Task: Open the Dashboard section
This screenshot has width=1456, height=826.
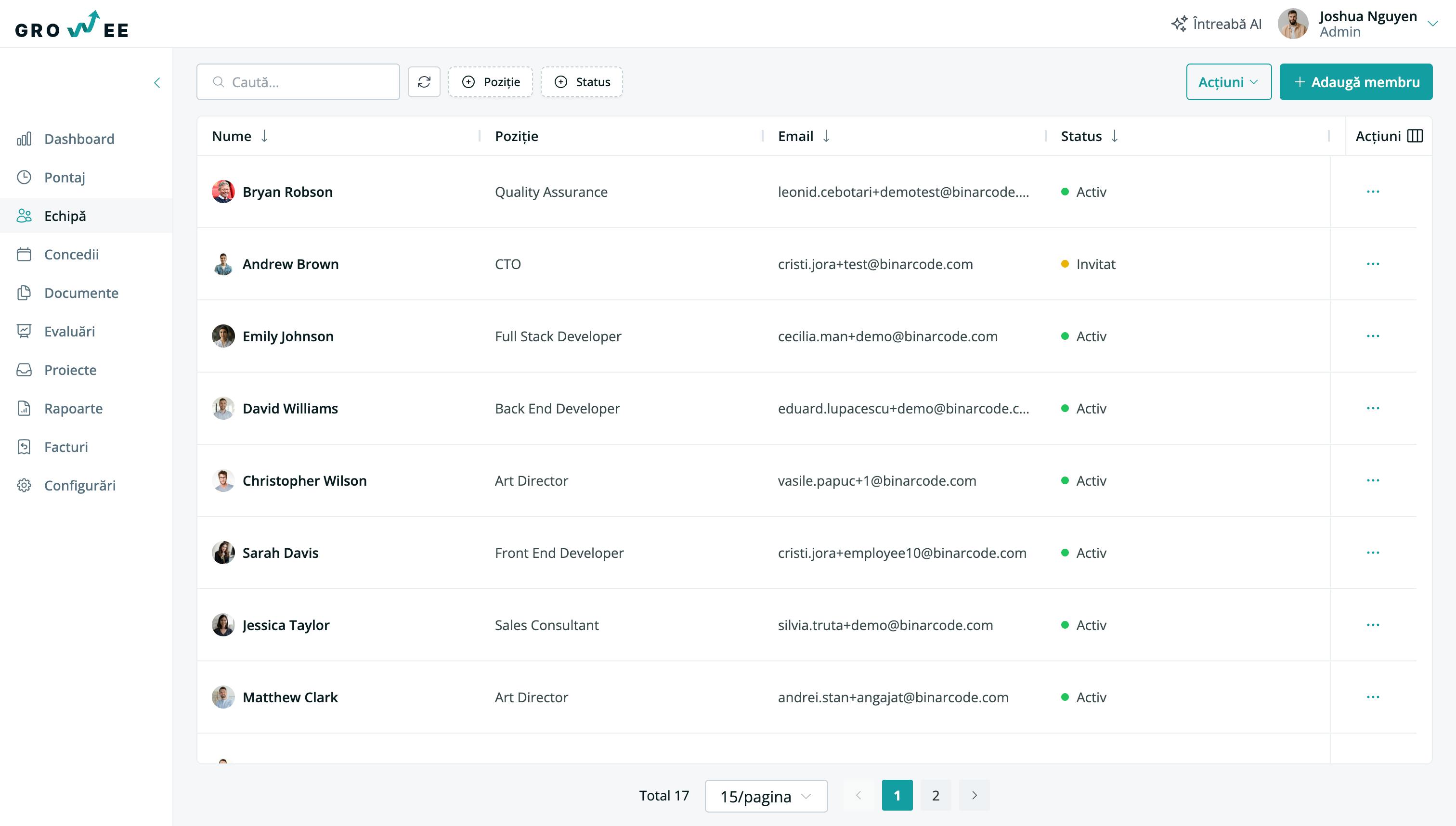Action: (79, 139)
